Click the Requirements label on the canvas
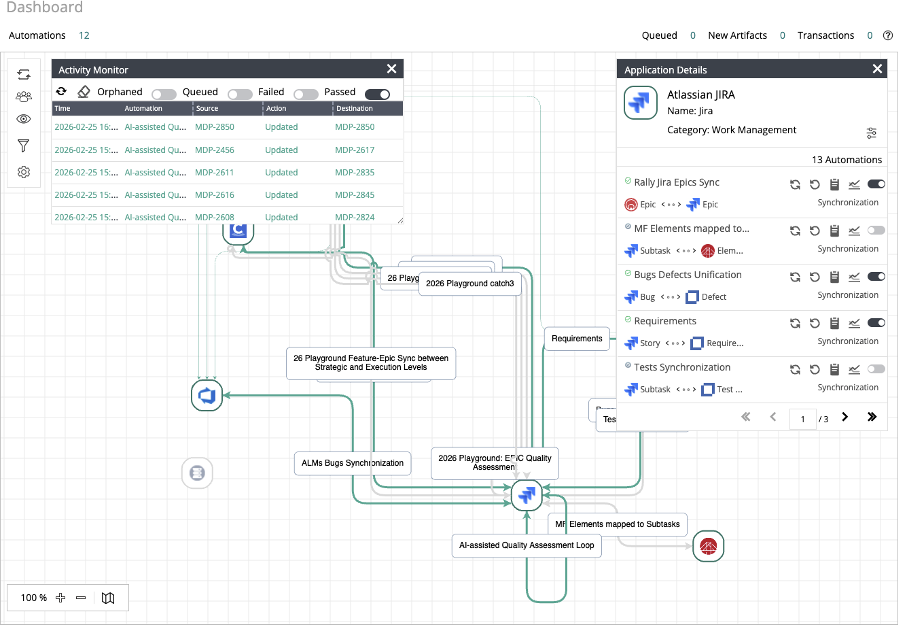This screenshot has height=632, width=908. (577, 339)
